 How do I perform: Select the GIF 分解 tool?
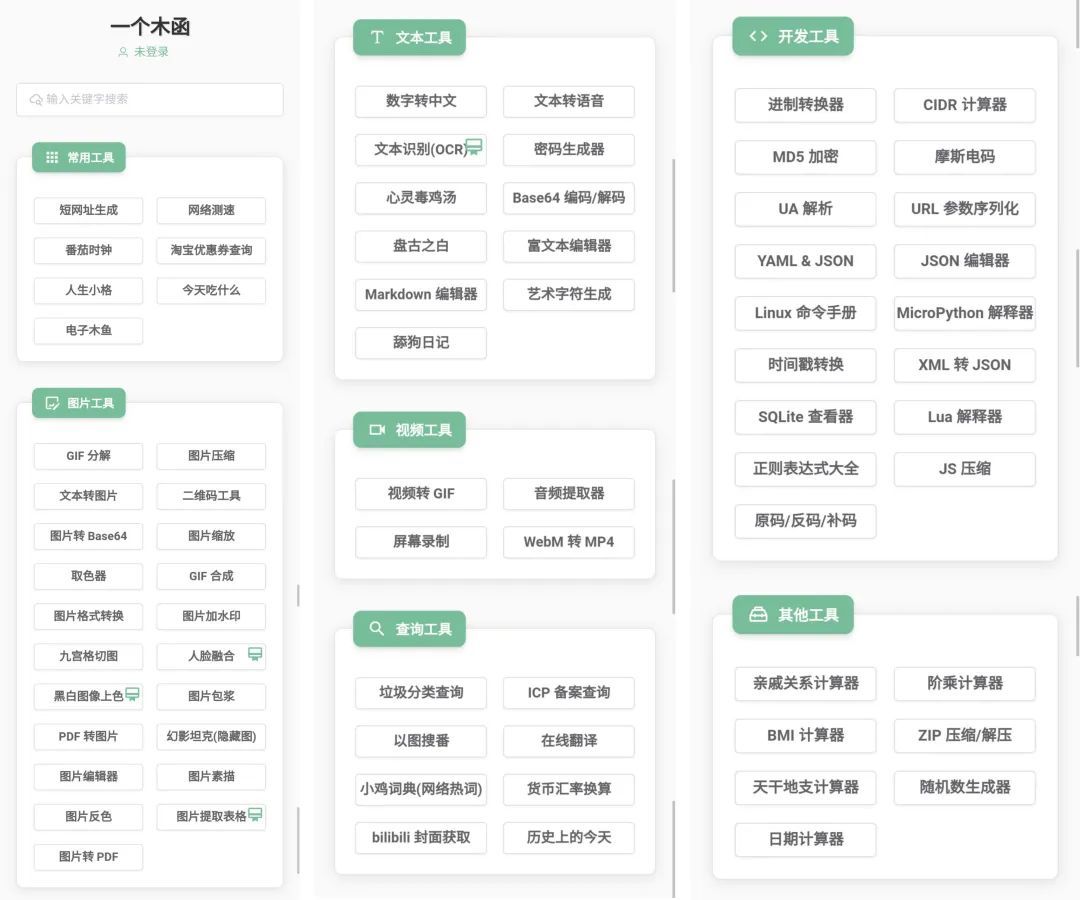click(88, 456)
